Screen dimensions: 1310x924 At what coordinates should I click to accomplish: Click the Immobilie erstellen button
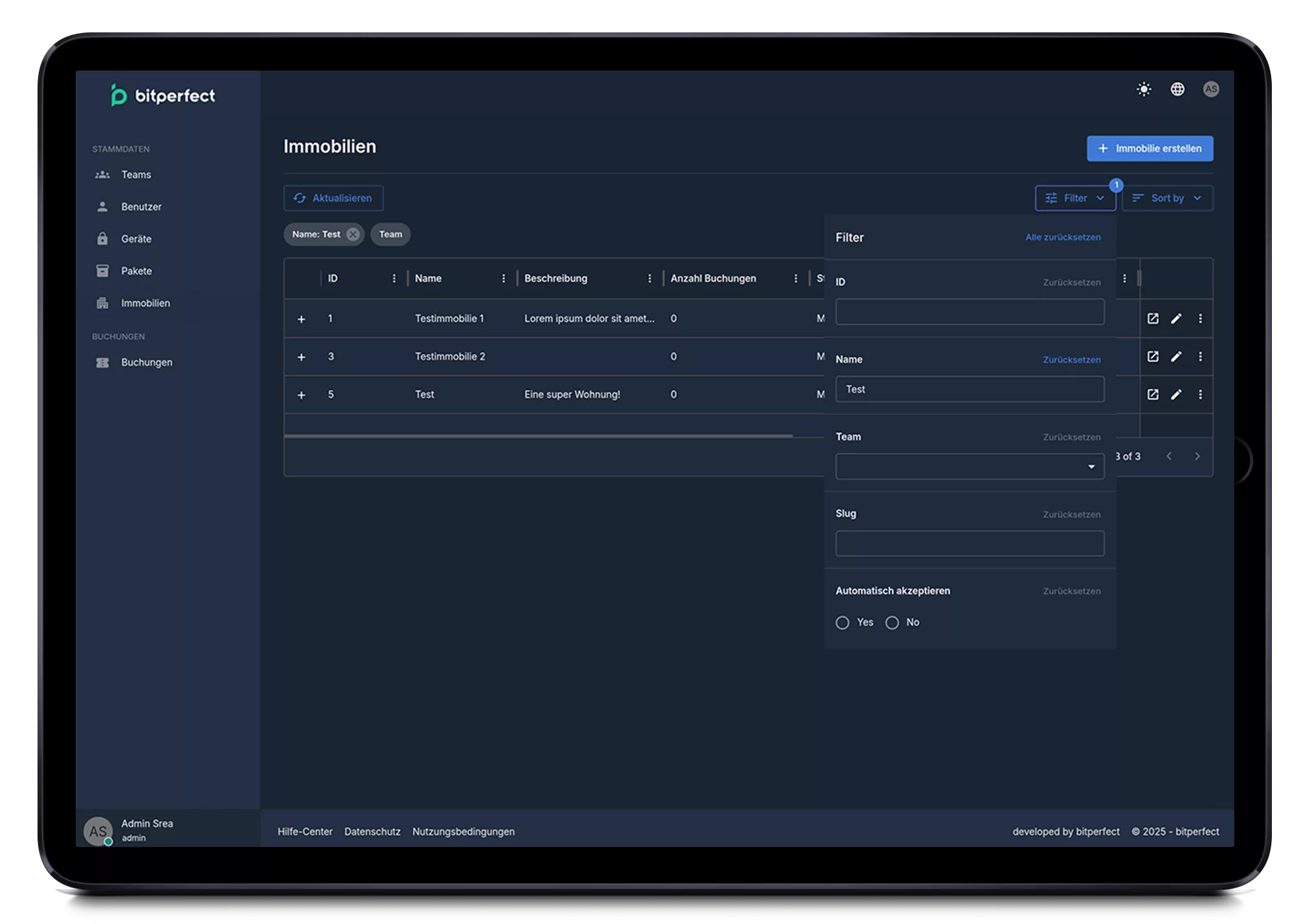tap(1149, 148)
